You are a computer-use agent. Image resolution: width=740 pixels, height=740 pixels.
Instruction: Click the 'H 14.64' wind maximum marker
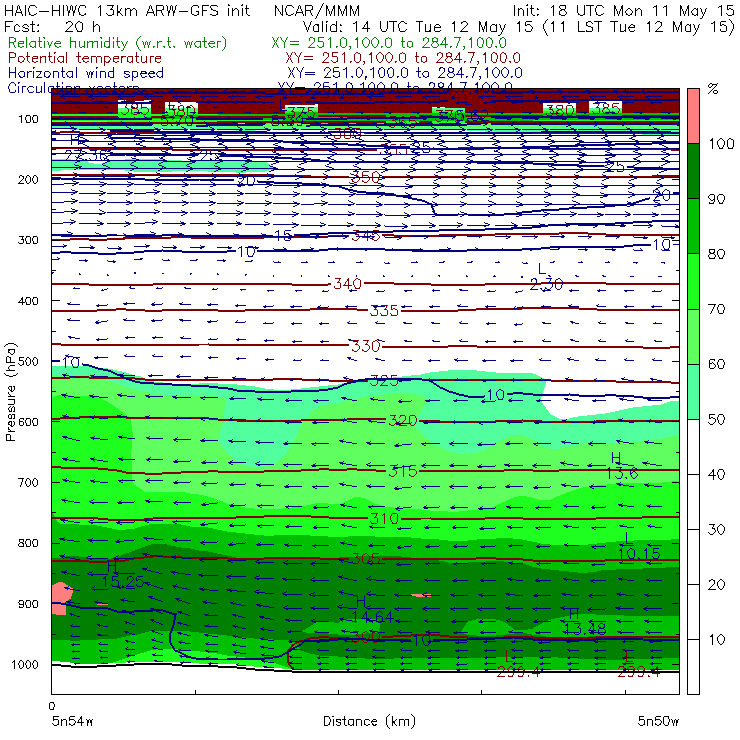click(x=372, y=609)
